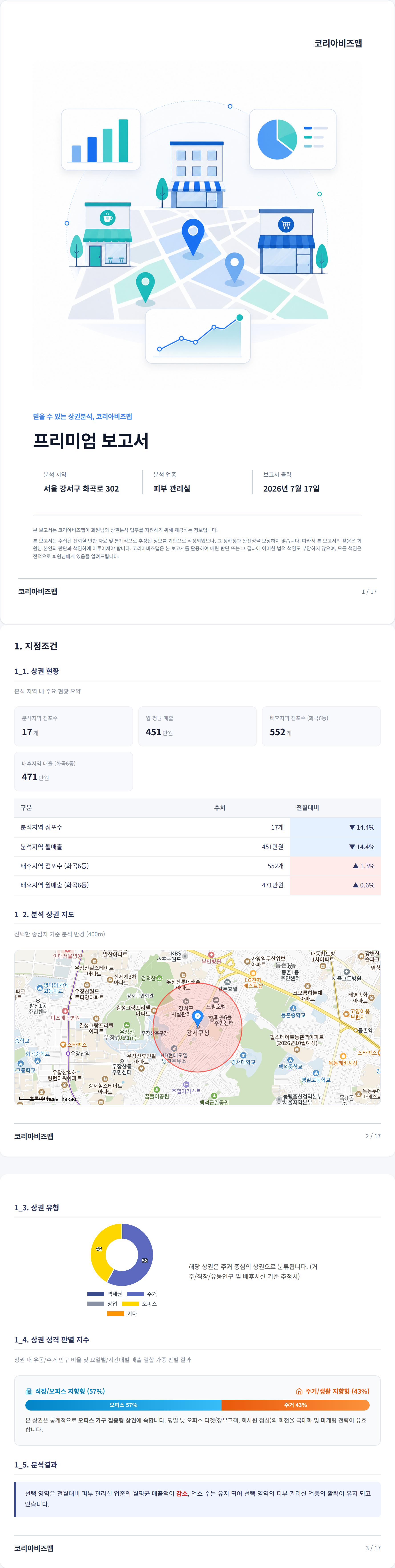This screenshot has height=1568, width=395.
Task: Click the 1_4. 상권 성격 판별 지수 heading
Action: (x=52, y=1340)
